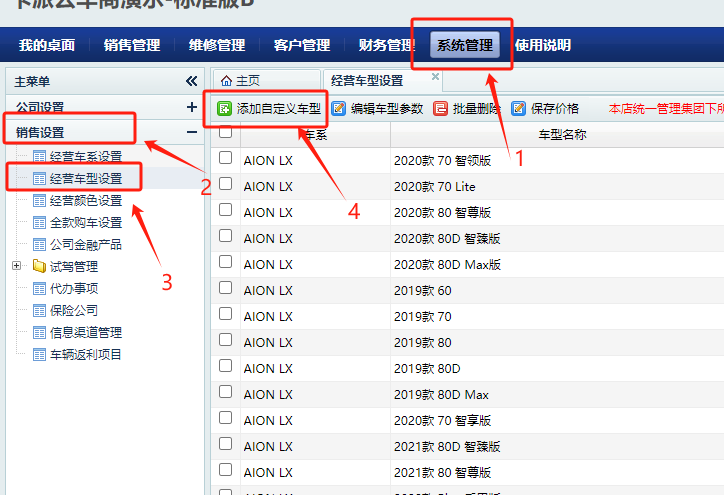Tick the checkbox for 2019款 80D Max
Image resolution: width=724 pixels, height=495 pixels.
(x=226, y=393)
